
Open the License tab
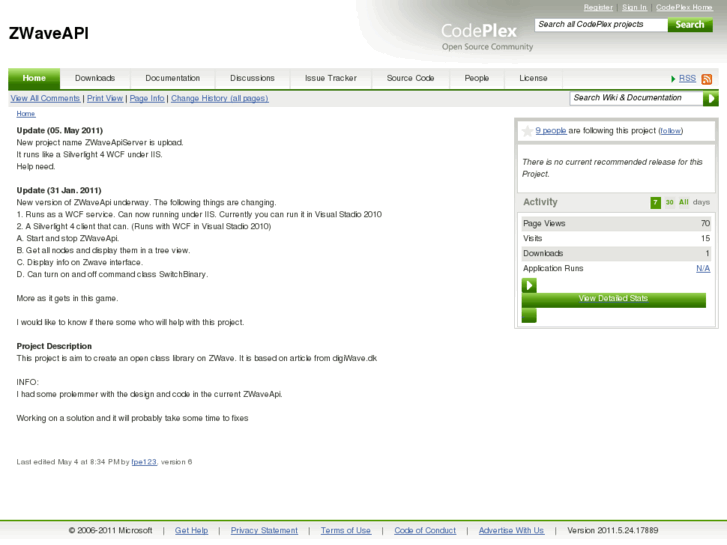(x=533, y=78)
